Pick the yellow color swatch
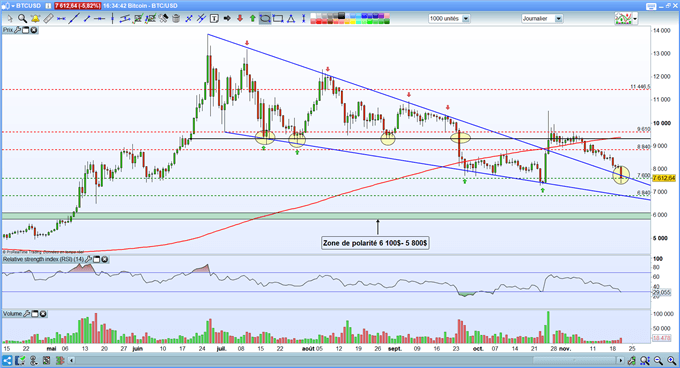The image size is (680, 368). [353, 21]
